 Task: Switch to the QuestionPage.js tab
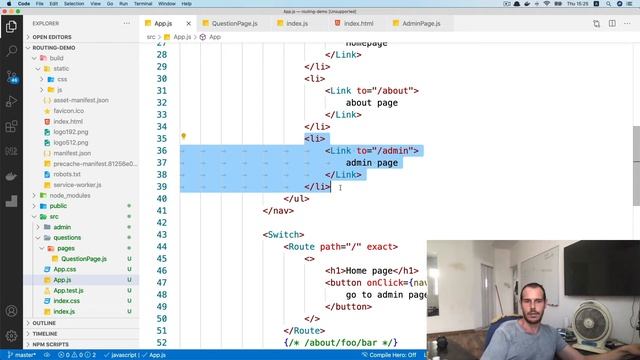click(x=234, y=24)
